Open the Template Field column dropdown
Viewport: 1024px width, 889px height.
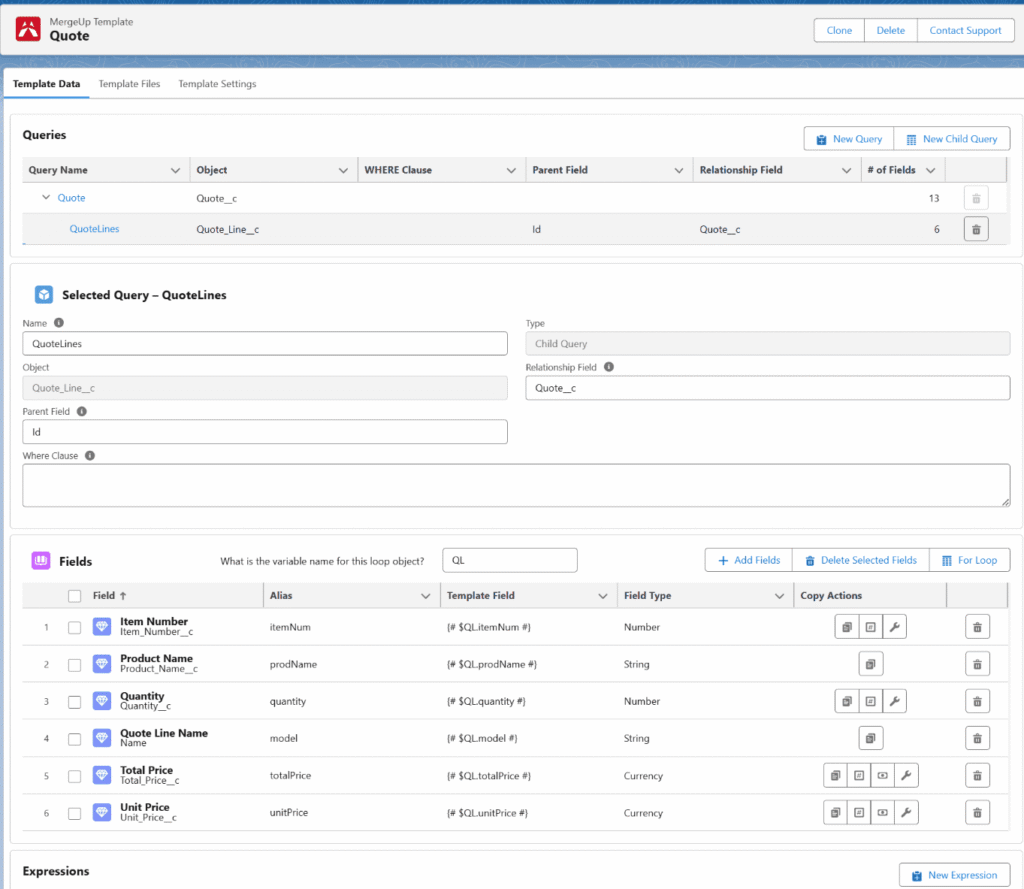[x=603, y=596]
